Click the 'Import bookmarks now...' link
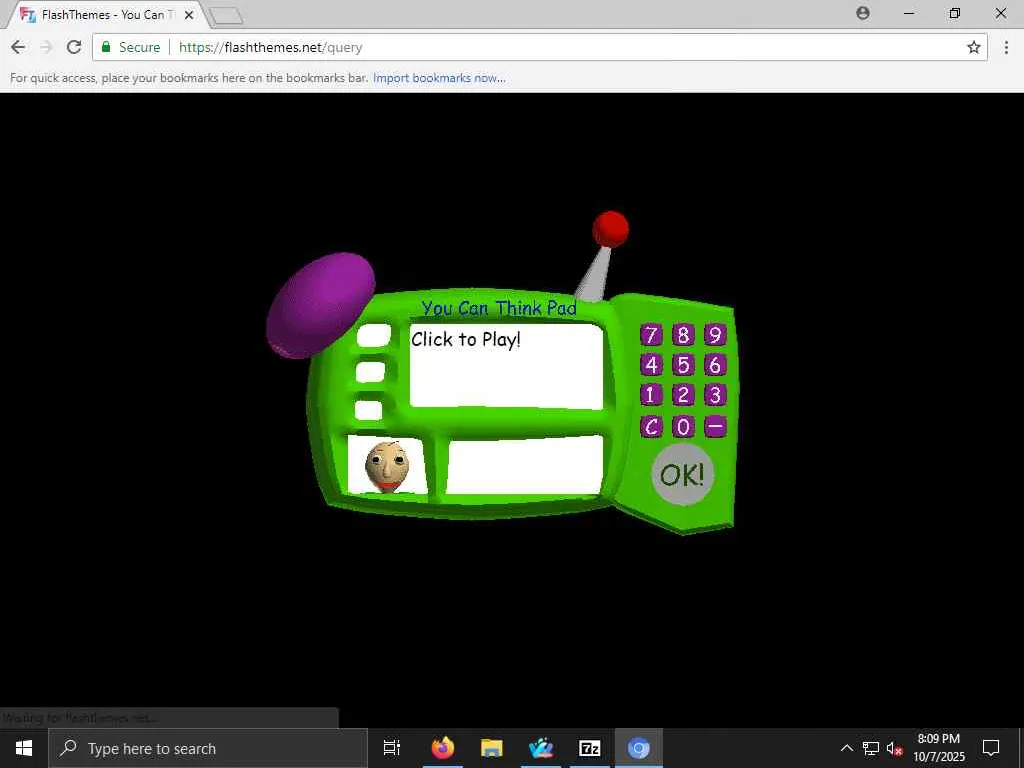The image size is (1024, 768). click(439, 78)
